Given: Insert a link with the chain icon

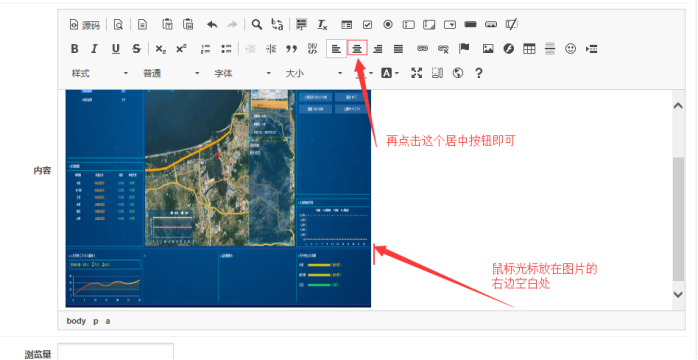Looking at the screenshot, I should coord(422,49).
